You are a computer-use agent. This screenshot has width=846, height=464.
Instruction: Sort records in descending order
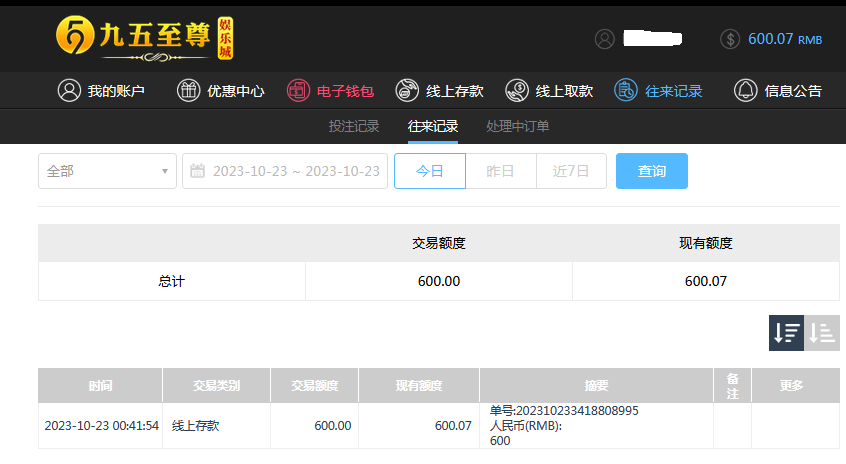coord(786,333)
